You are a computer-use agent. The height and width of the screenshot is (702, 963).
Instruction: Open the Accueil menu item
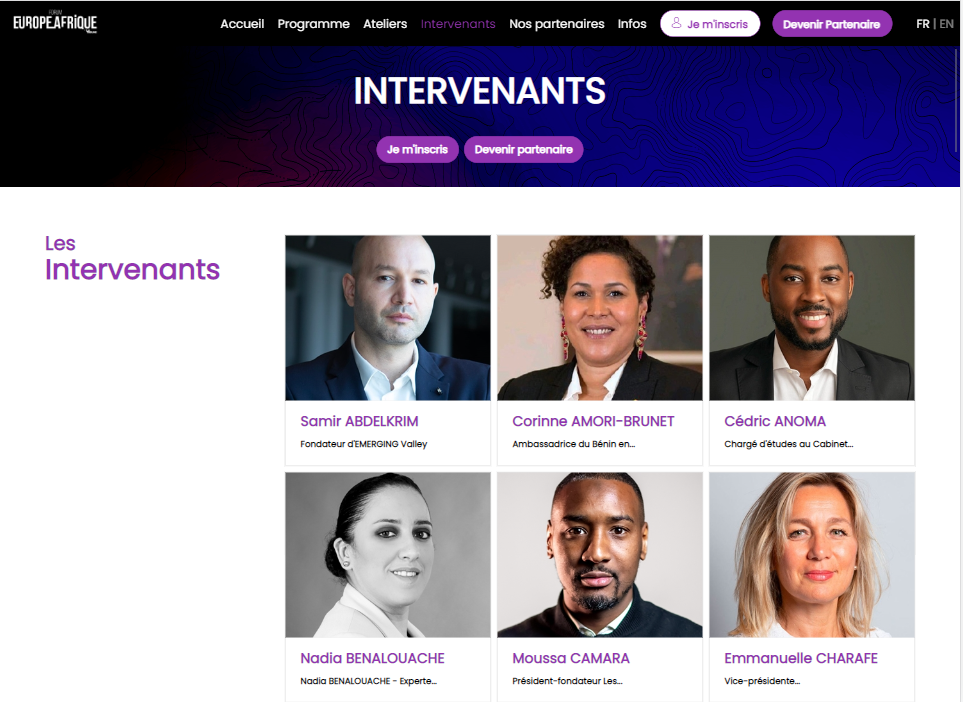242,24
